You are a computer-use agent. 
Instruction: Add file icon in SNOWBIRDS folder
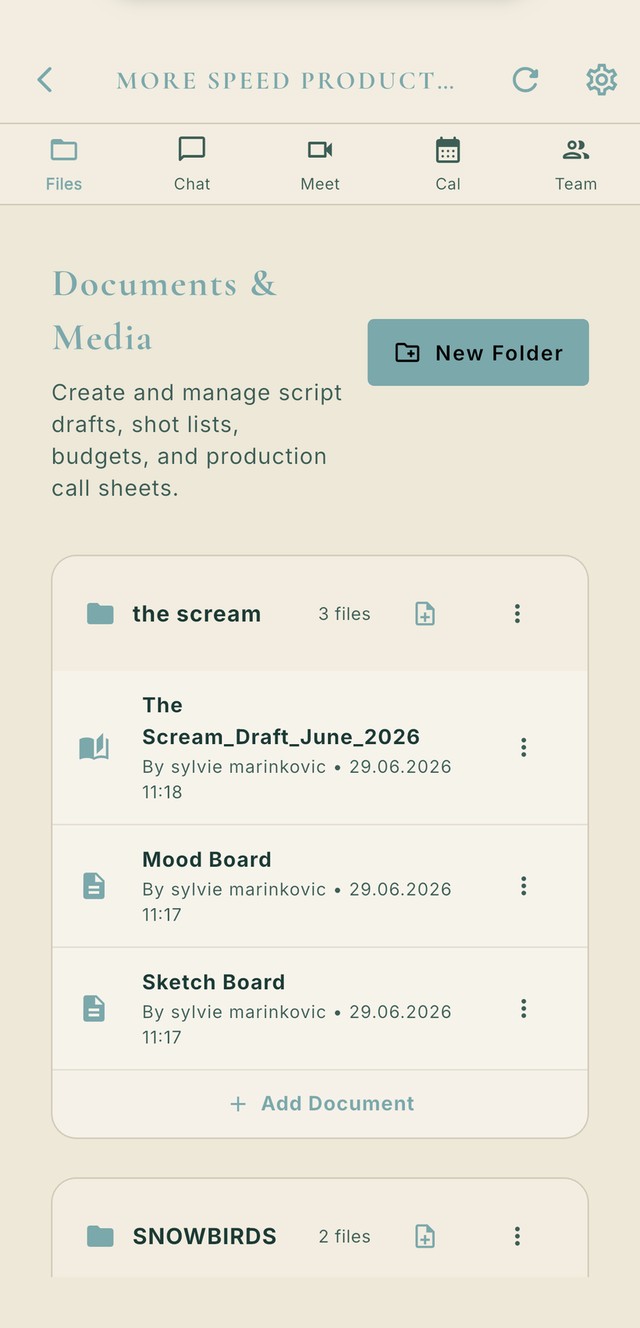(425, 1237)
